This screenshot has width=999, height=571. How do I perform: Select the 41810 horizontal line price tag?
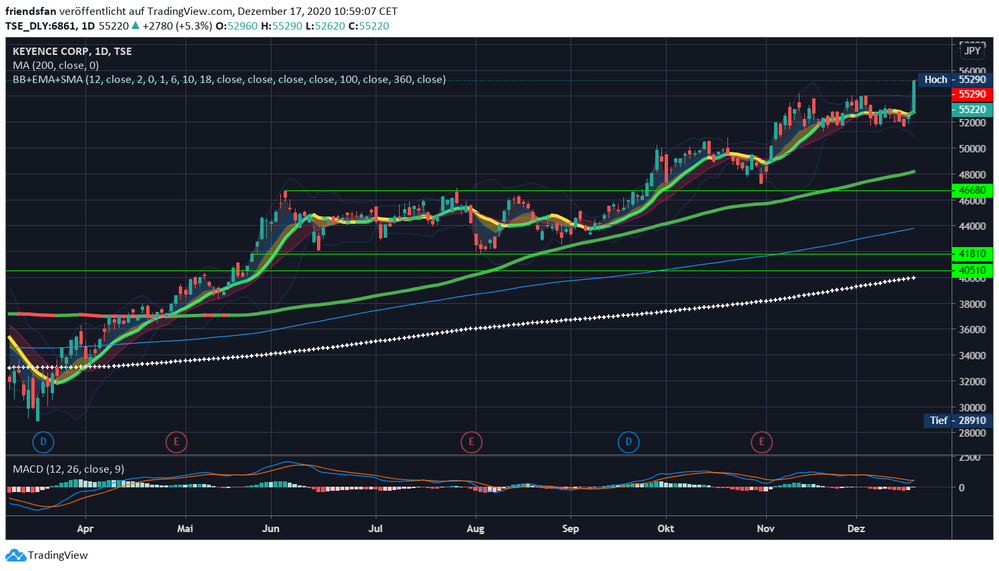point(971,254)
